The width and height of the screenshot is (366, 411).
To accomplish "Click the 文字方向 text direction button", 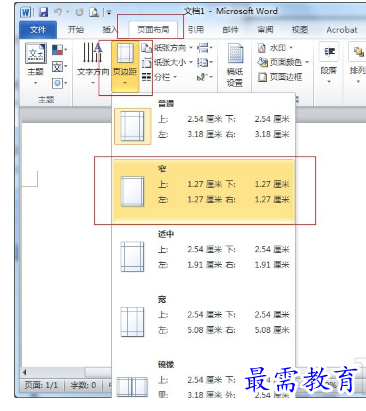I will pos(93,64).
